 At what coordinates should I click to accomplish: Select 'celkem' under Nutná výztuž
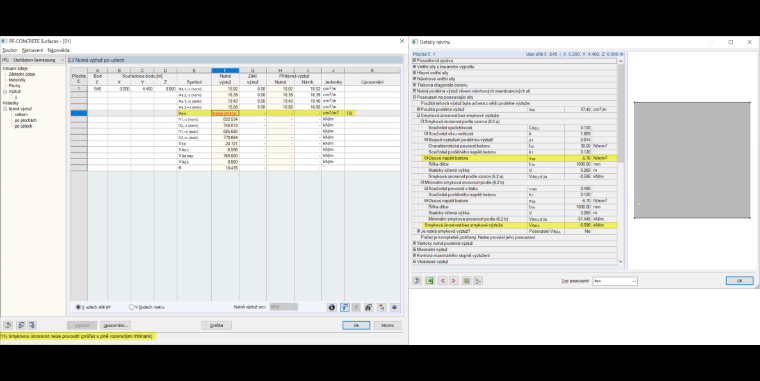(x=21, y=115)
